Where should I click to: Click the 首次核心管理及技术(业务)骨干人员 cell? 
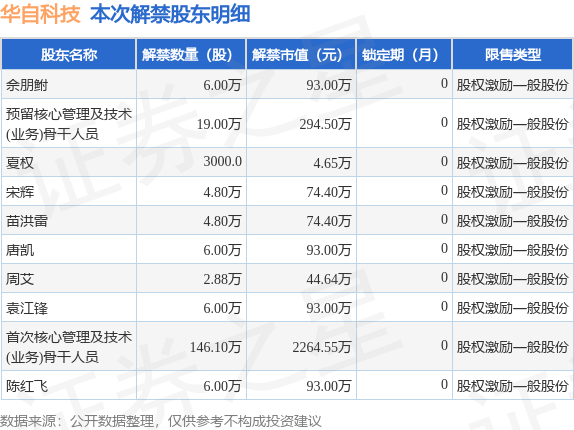(x=69, y=347)
